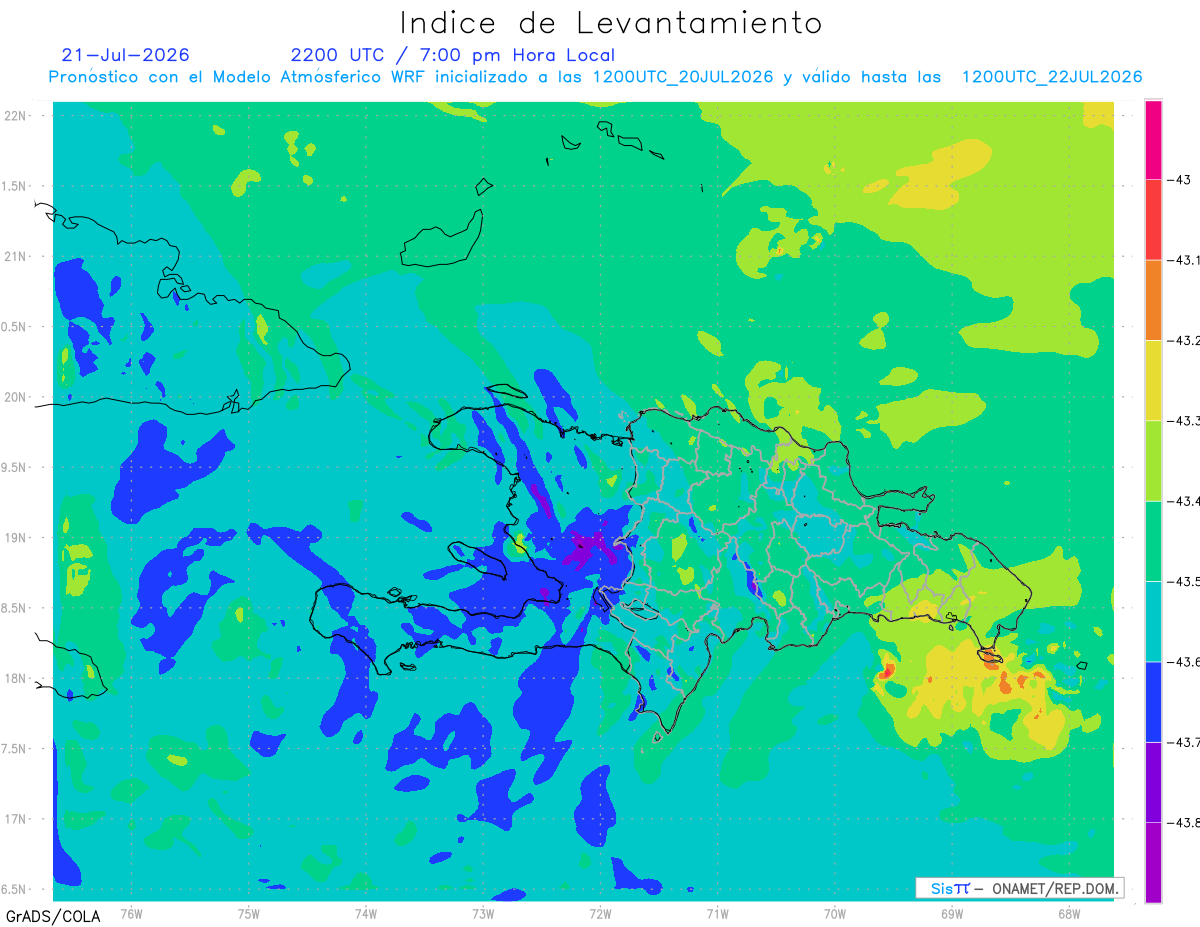Click the cyan swatch between -43.5 and -43.6
Screen dimensions: 1200x927
(1153, 621)
